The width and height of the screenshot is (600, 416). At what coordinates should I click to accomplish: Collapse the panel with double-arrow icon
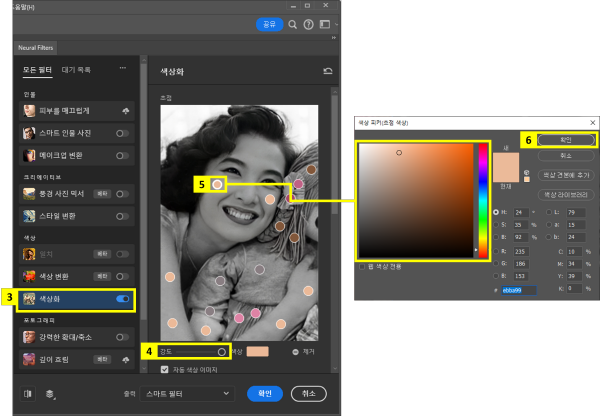(x=334, y=38)
